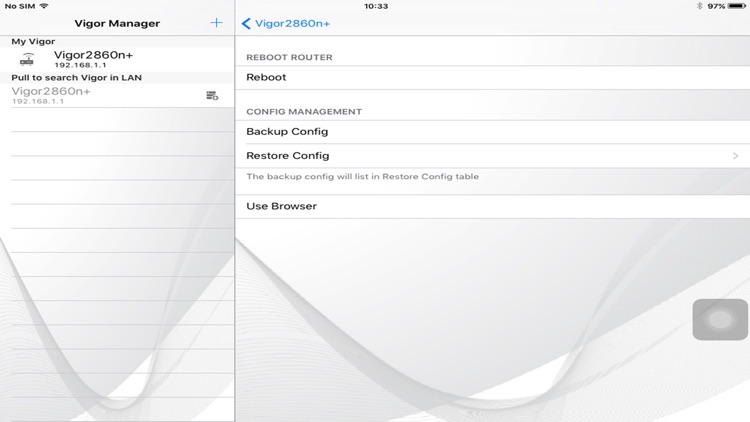Open the Restore Config row
750x422 pixels.
pyautogui.click(x=288, y=156)
